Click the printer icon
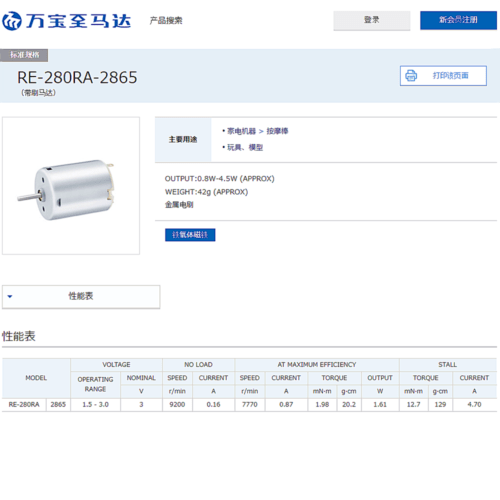Image resolution: width=500 pixels, height=500 pixels. pyautogui.click(x=411, y=76)
